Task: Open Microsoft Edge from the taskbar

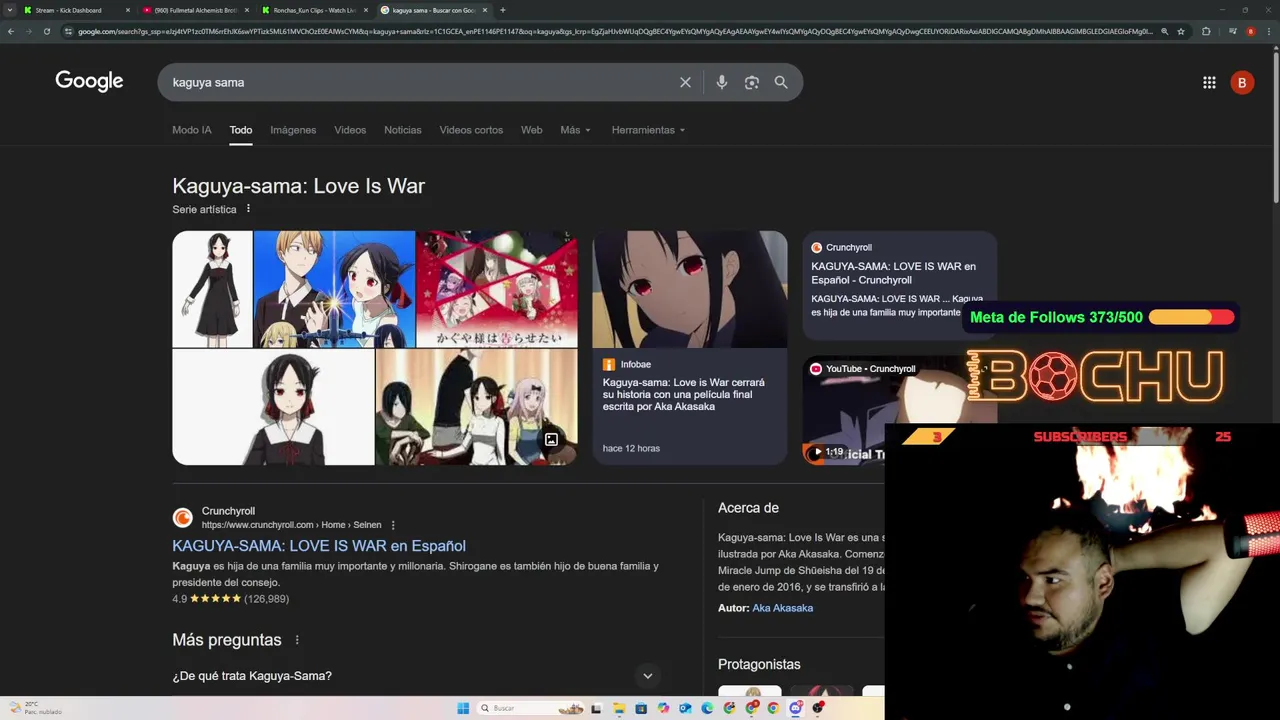Action: click(x=707, y=708)
